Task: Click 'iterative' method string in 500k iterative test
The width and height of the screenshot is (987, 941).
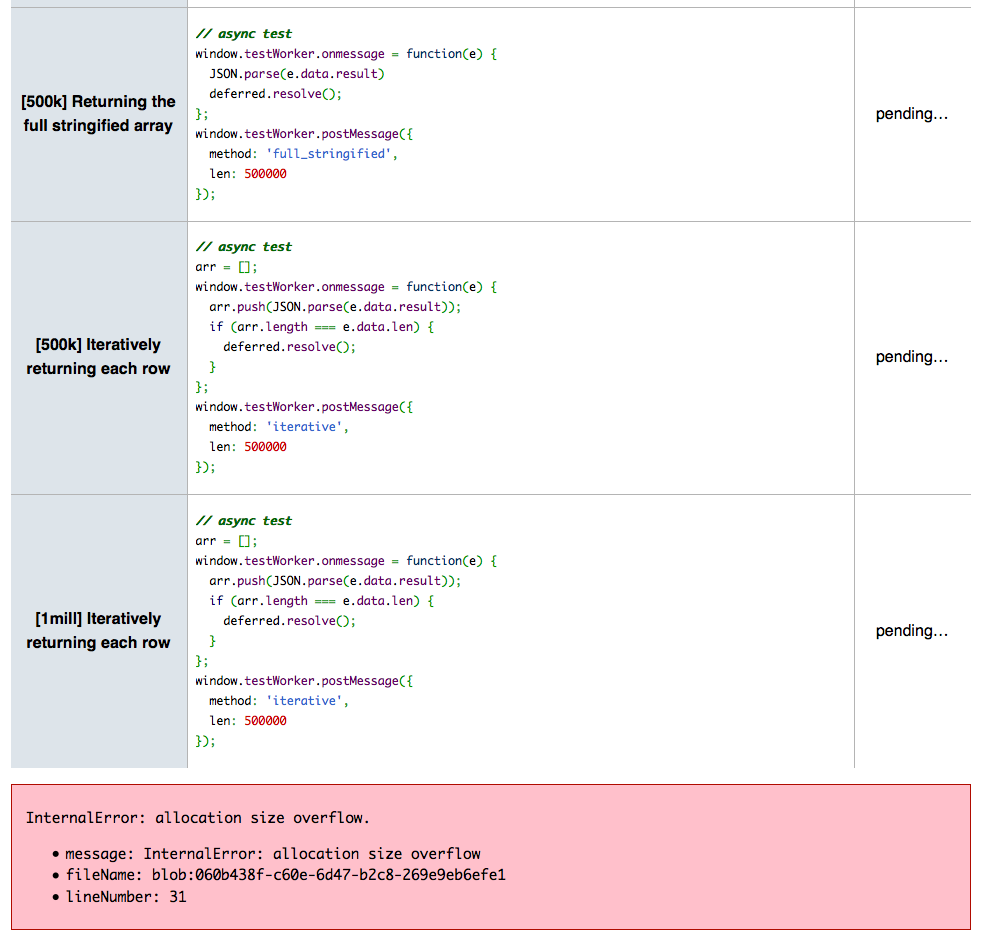Action: point(305,427)
